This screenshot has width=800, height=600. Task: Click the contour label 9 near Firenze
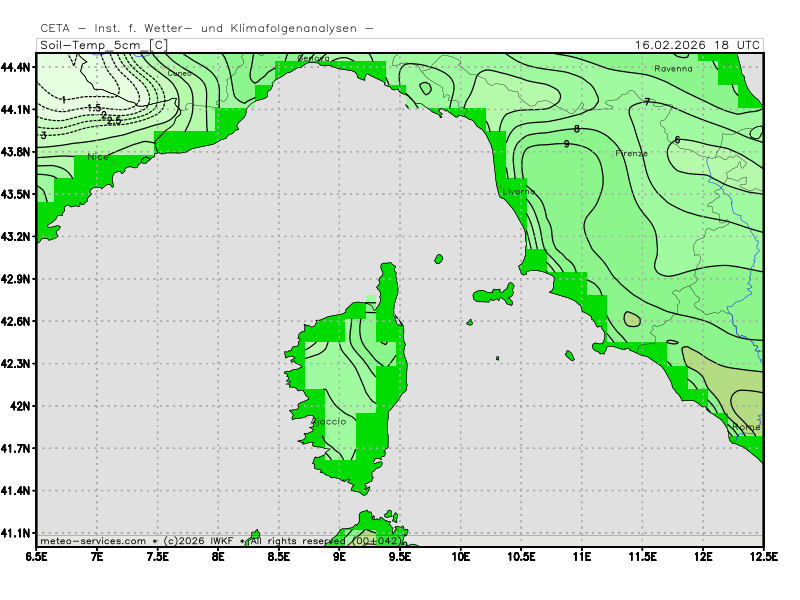click(x=566, y=144)
